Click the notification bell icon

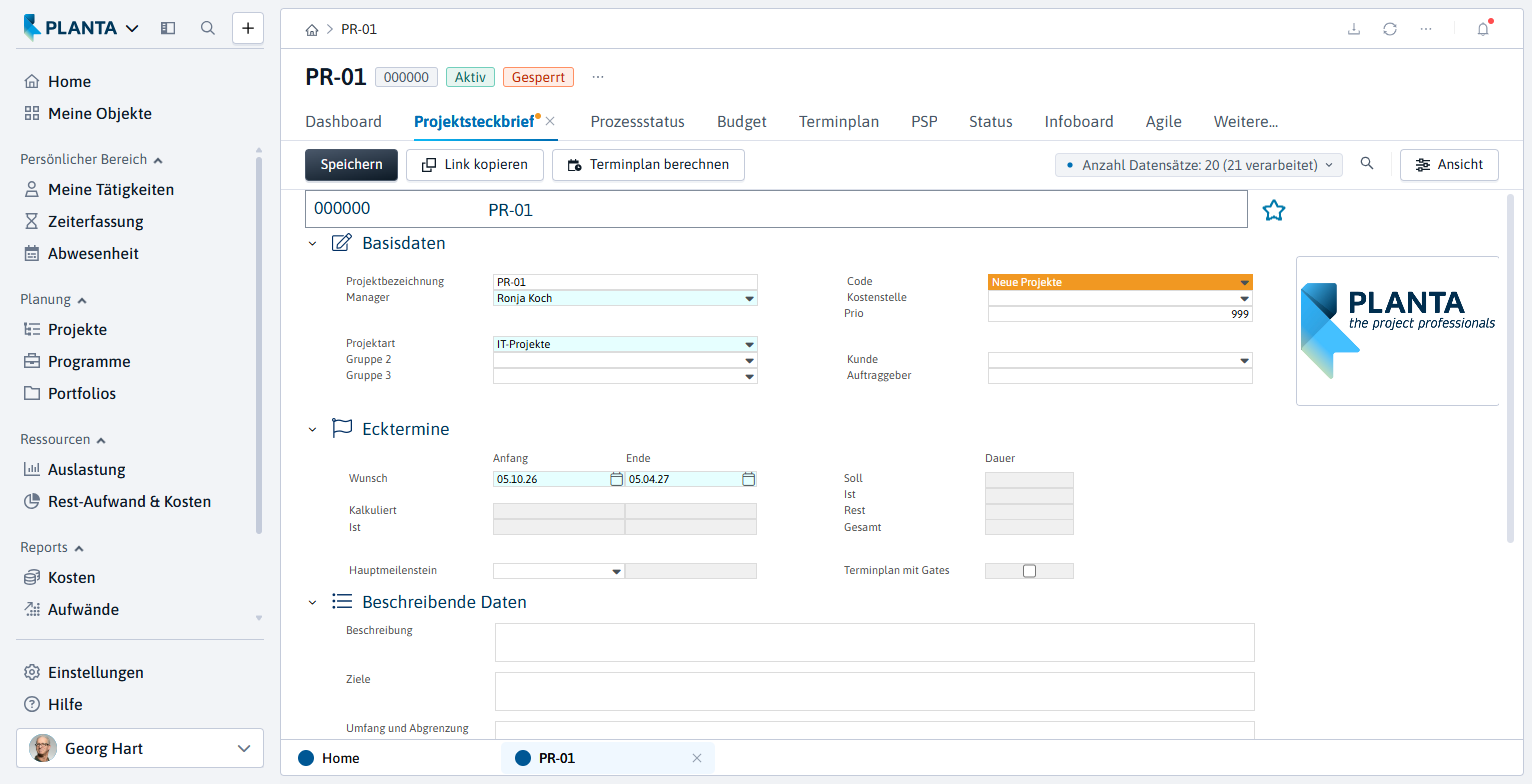pos(1483,29)
